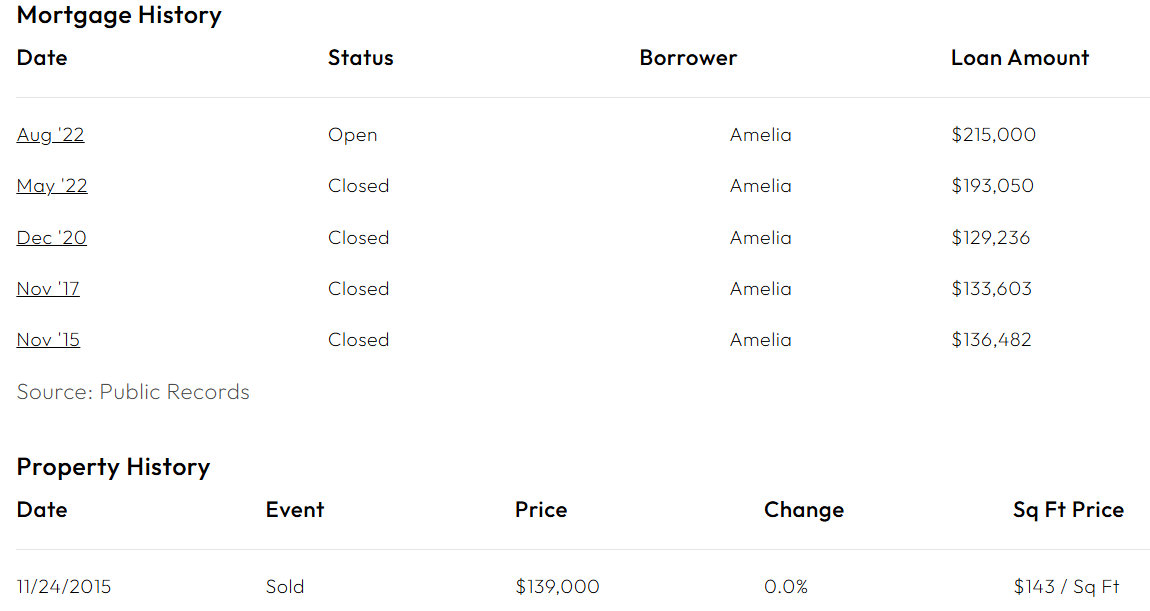This screenshot has height=611, width=1150.
Task: Click borrower Amelia in the Aug '22 row
Action: click(761, 135)
